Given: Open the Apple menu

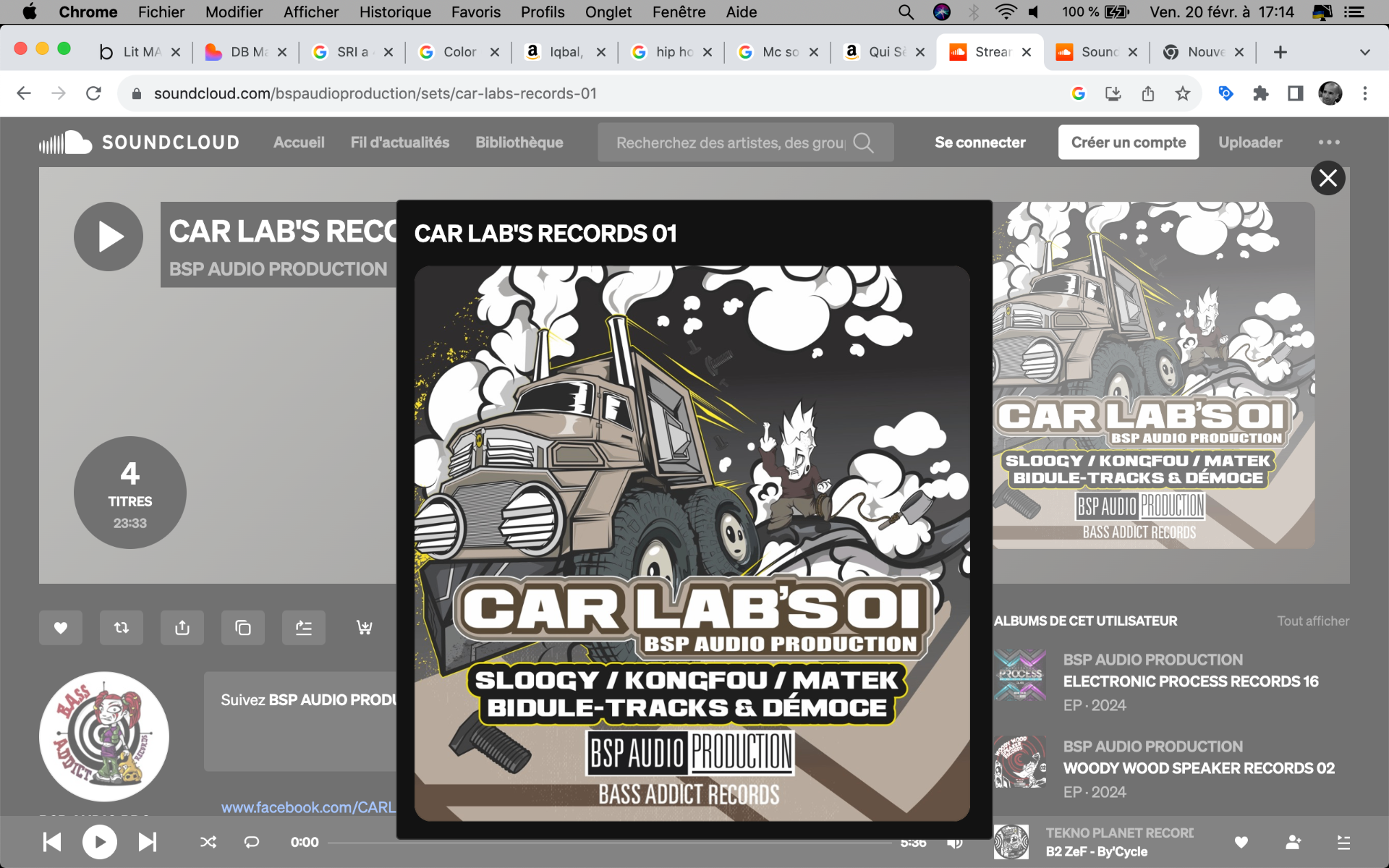Looking at the screenshot, I should coord(30,12).
